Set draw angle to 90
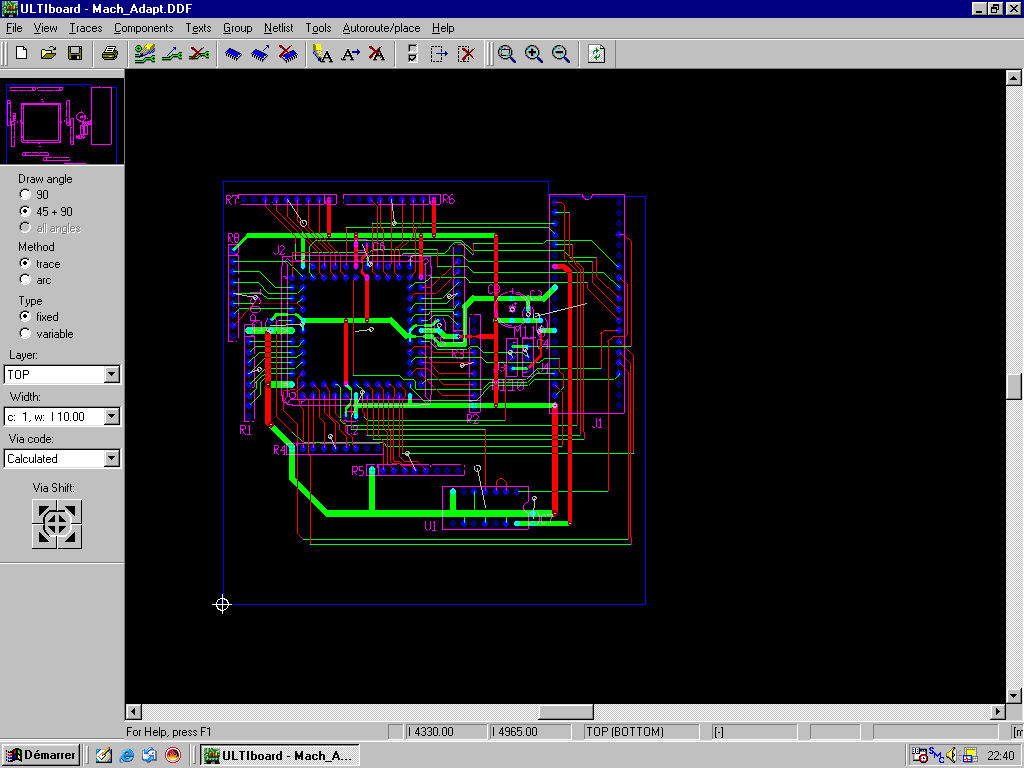 pos(26,195)
